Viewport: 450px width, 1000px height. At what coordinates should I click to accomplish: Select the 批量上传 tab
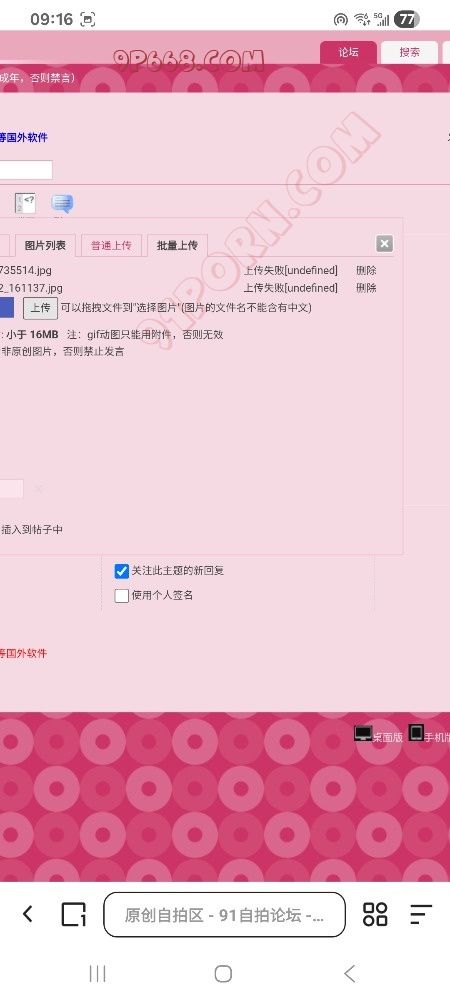click(177, 245)
